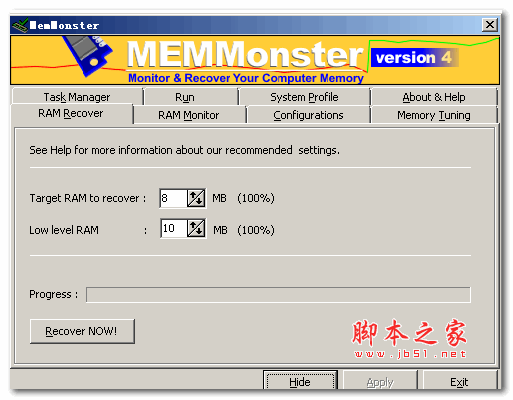Open the System Profile tab

coord(304,97)
